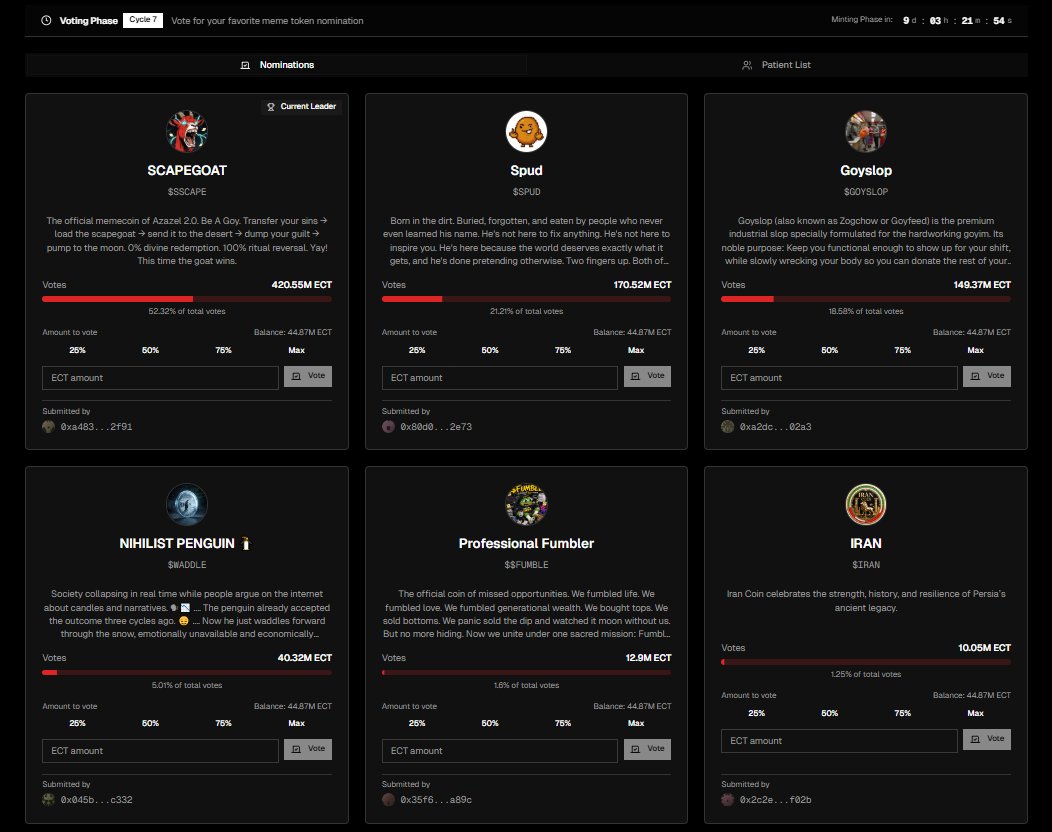Image resolution: width=1052 pixels, height=832 pixels.
Task: Click submitter avatar next to 0x35f6...a89c
Action: coord(388,800)
